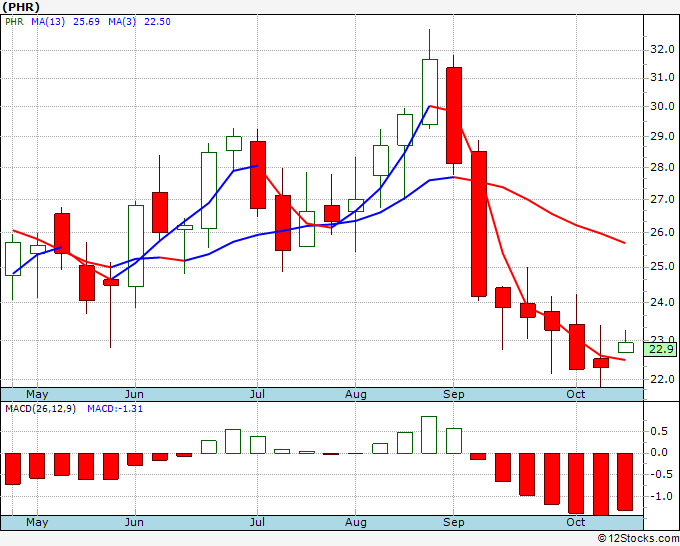Screen dimensions: 680x546
Task: Click Oct on MACD time axis
Action: coord(576,522)
